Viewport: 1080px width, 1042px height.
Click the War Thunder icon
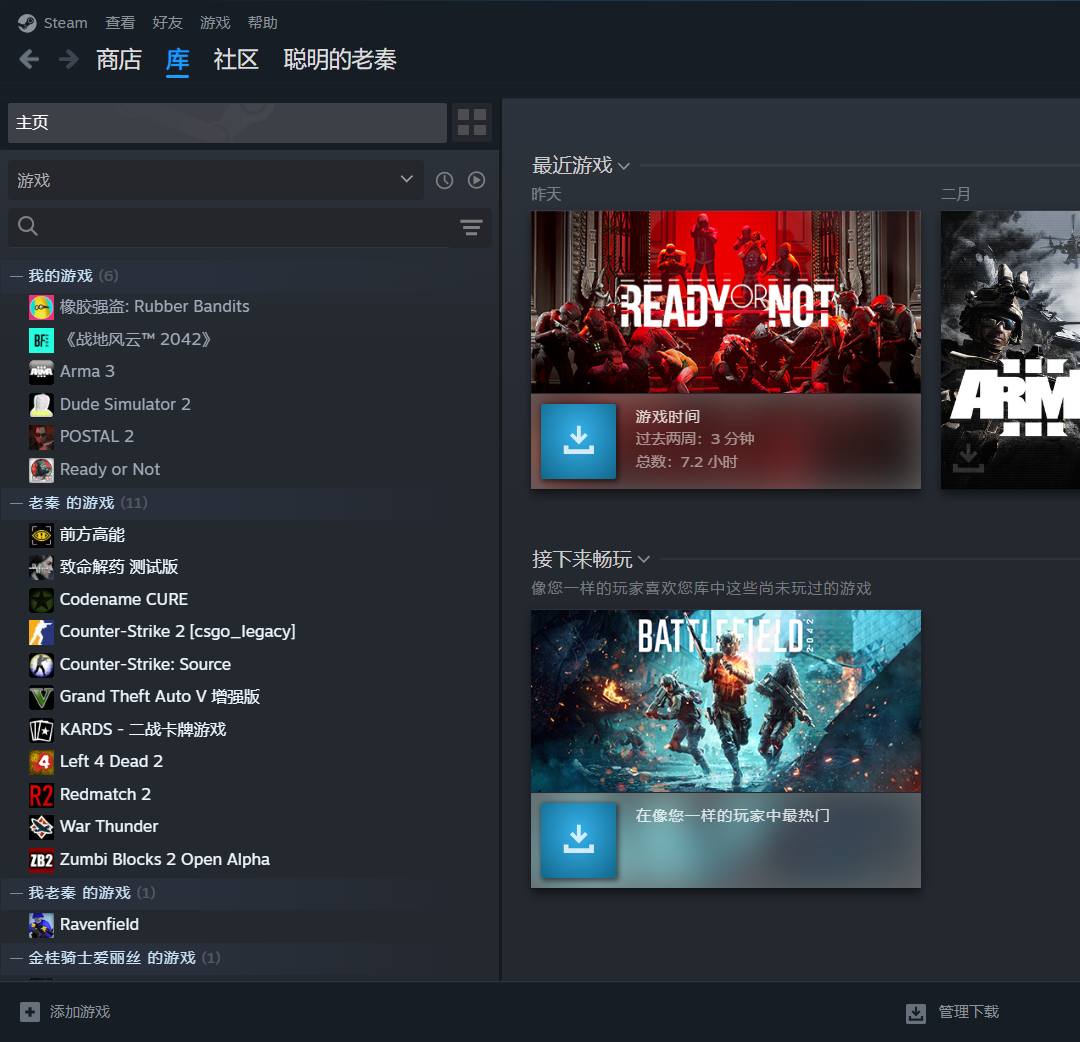point(41,826)
